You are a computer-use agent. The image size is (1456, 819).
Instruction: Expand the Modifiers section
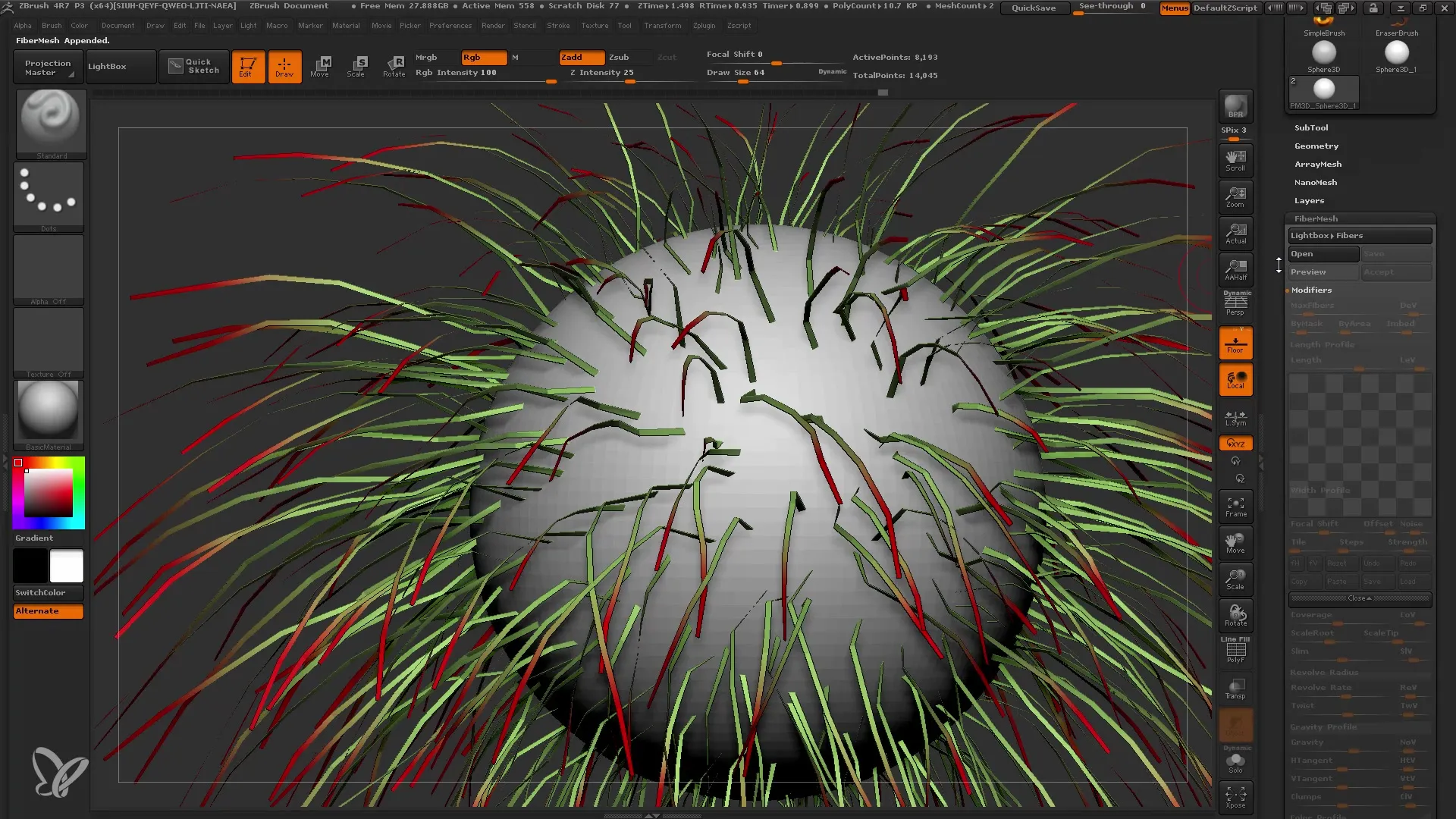pyautogui.click(x=1312, y=289)
